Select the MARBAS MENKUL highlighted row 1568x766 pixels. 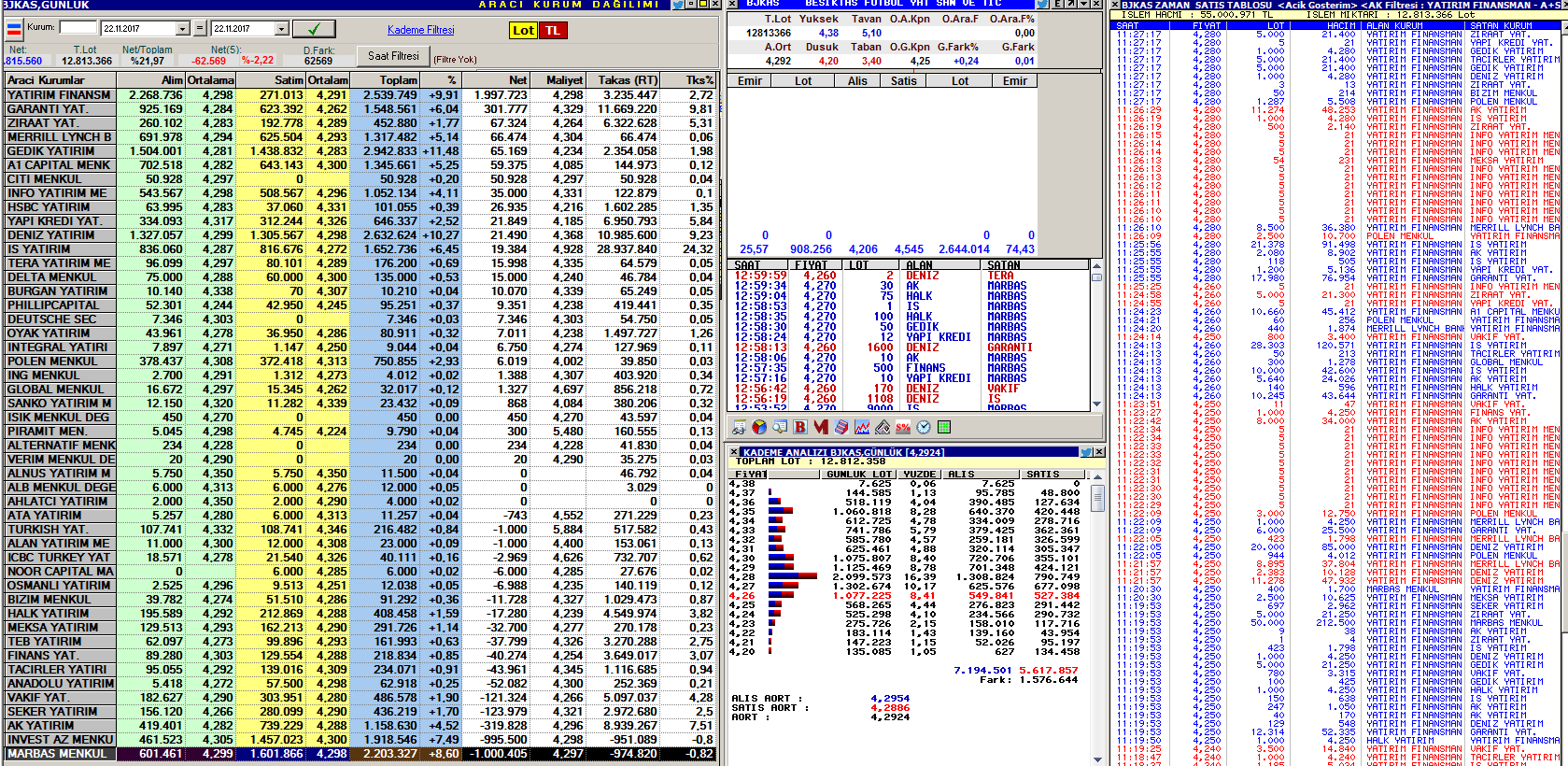pos(360,753)
